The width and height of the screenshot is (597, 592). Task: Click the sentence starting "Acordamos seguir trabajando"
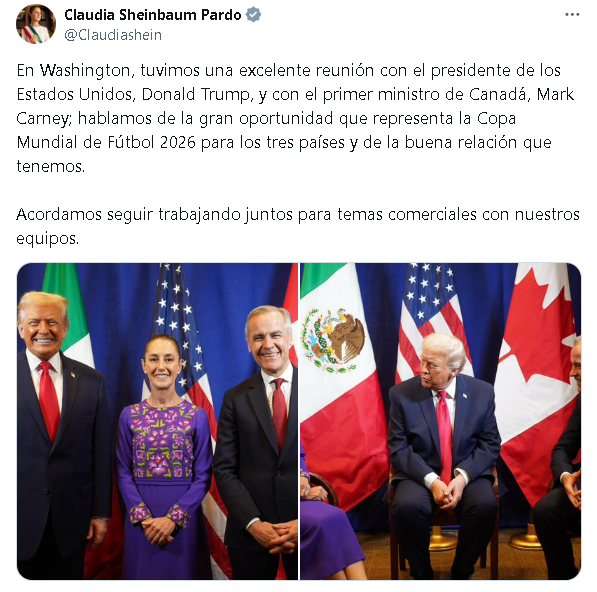[x=298, y=226]
